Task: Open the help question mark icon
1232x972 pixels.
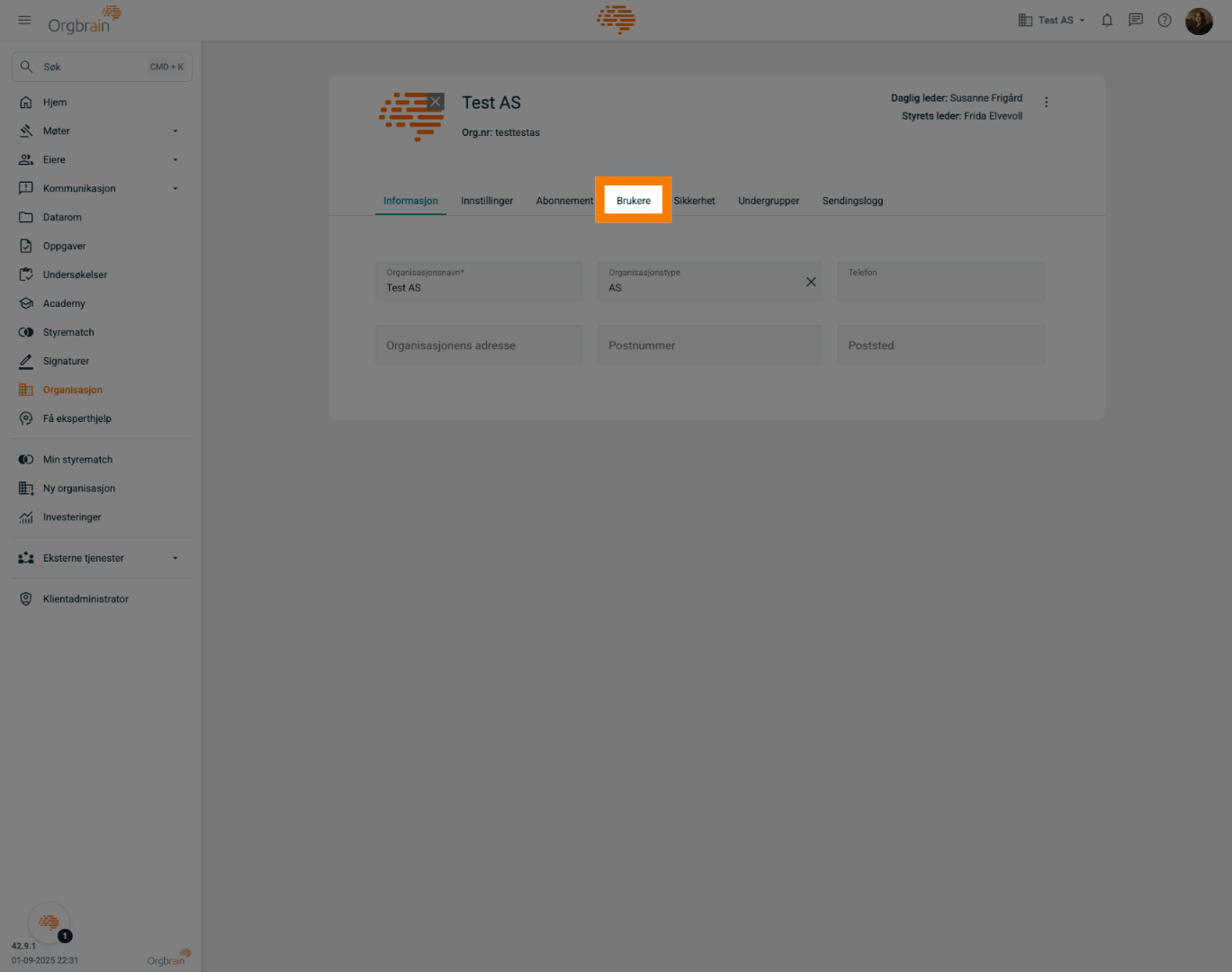Action: [x=1165, y=20]
